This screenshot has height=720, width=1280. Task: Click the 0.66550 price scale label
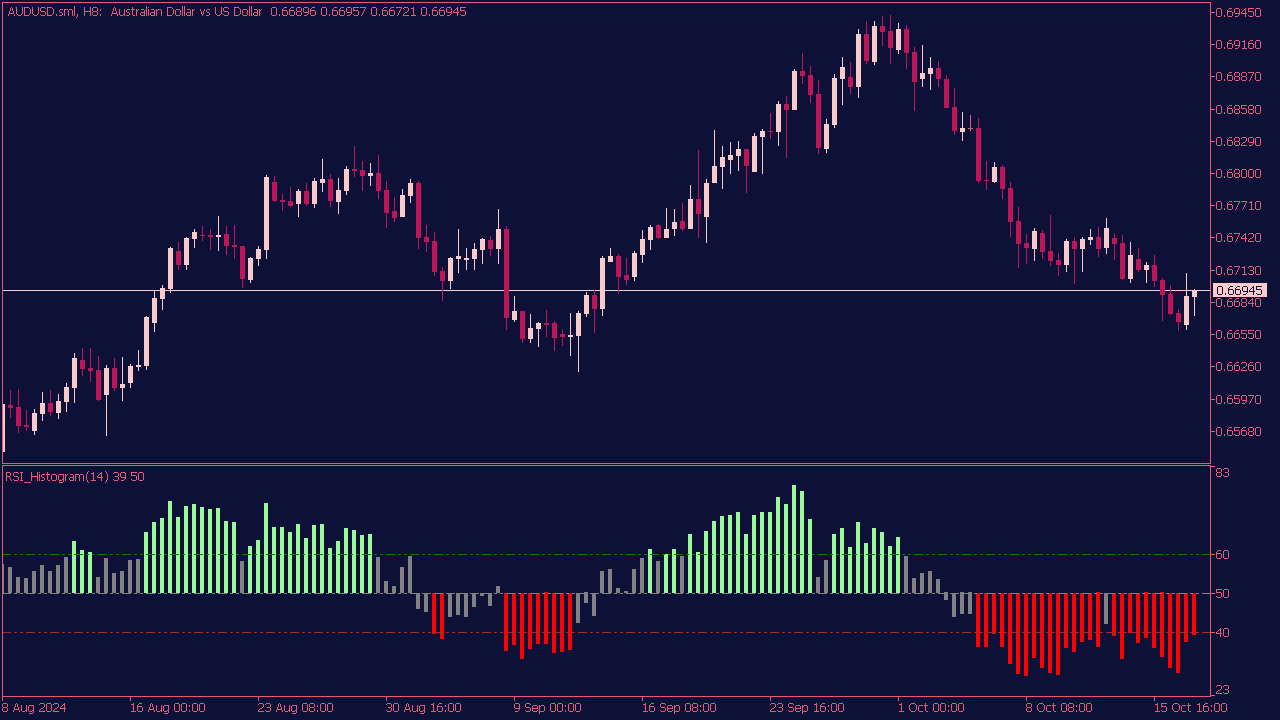[x=1238, y=334]
